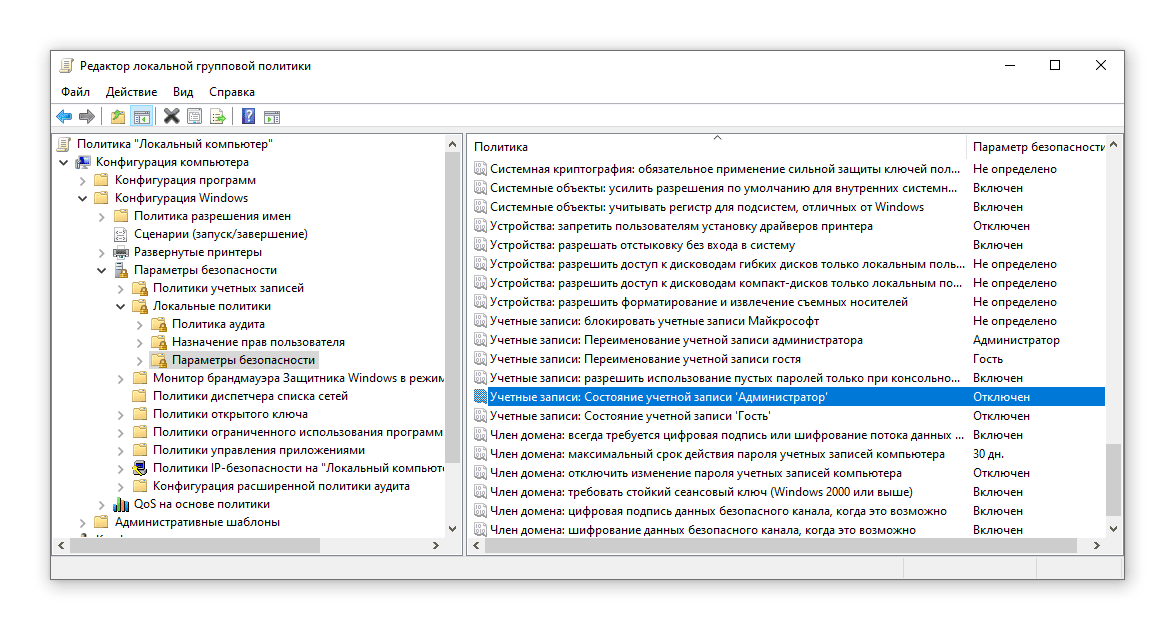Select Параметры безопасности under Локальные политики
This screenshot has height=640, width=1175.
[x=243, y=360]
